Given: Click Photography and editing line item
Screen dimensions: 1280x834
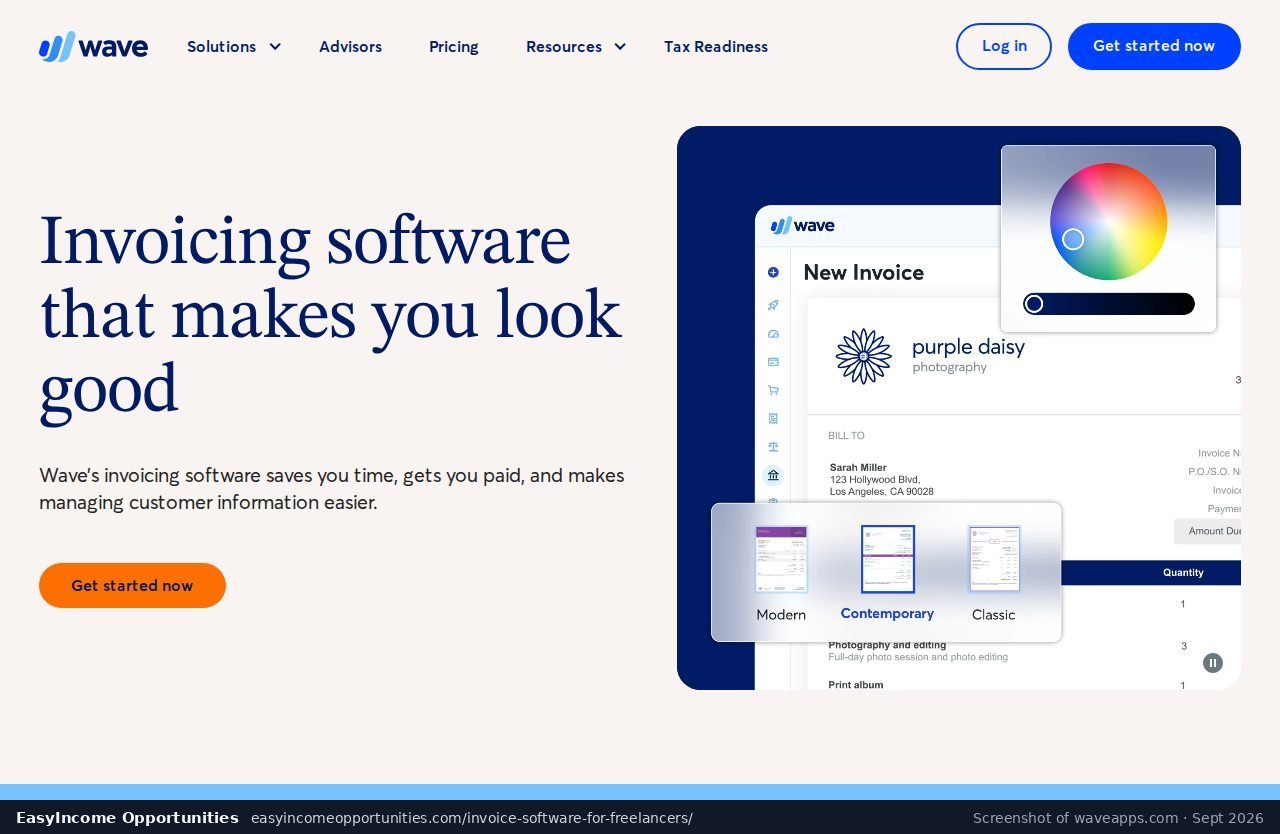Looking at the screenshot, I should tap(887, 646).
